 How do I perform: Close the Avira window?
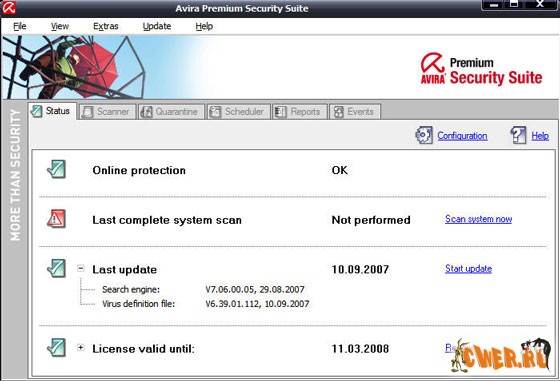tap(540, 5)
